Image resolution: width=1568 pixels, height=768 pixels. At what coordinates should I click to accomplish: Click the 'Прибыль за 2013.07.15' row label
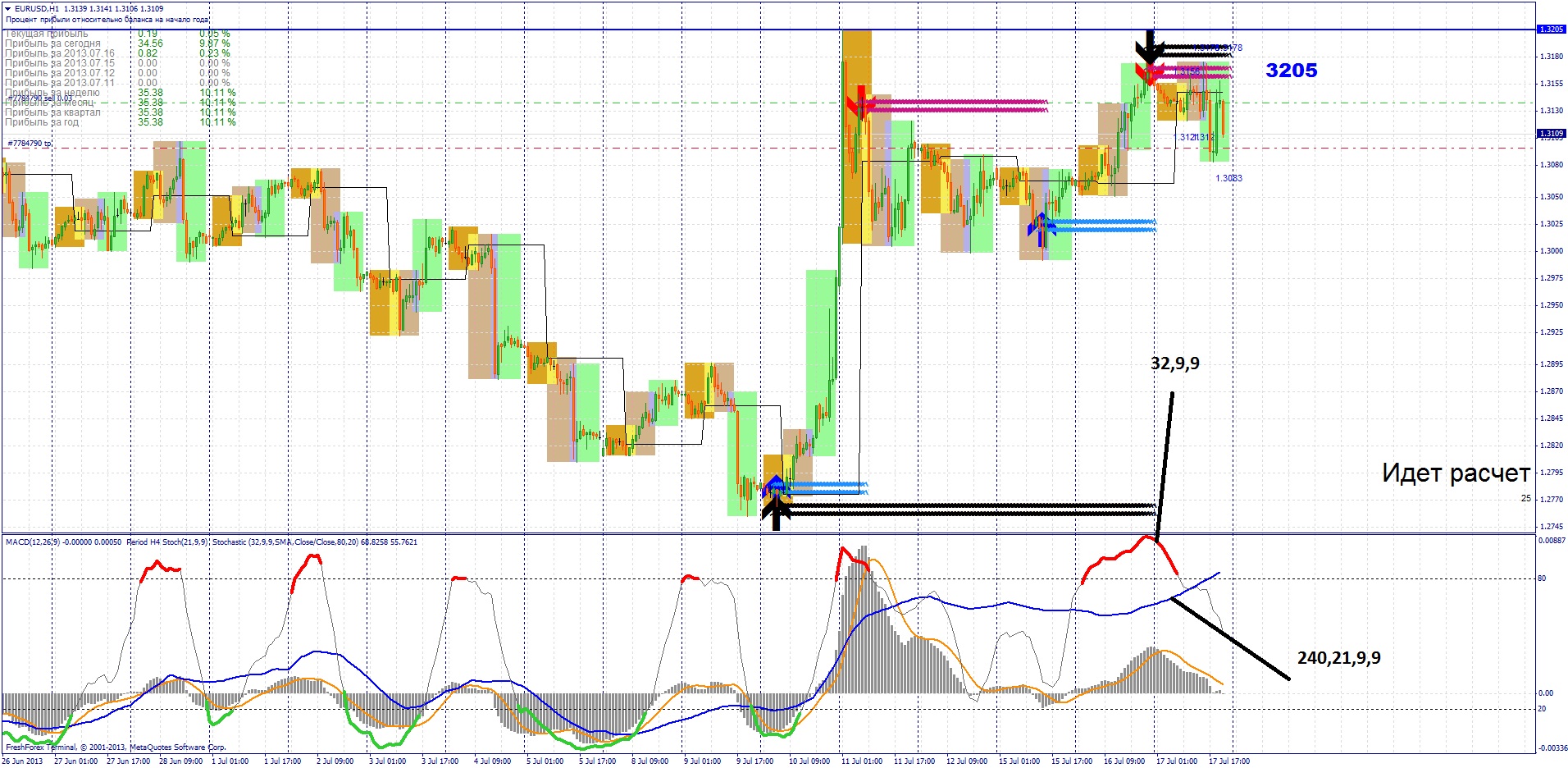click(x=60, y=63)
